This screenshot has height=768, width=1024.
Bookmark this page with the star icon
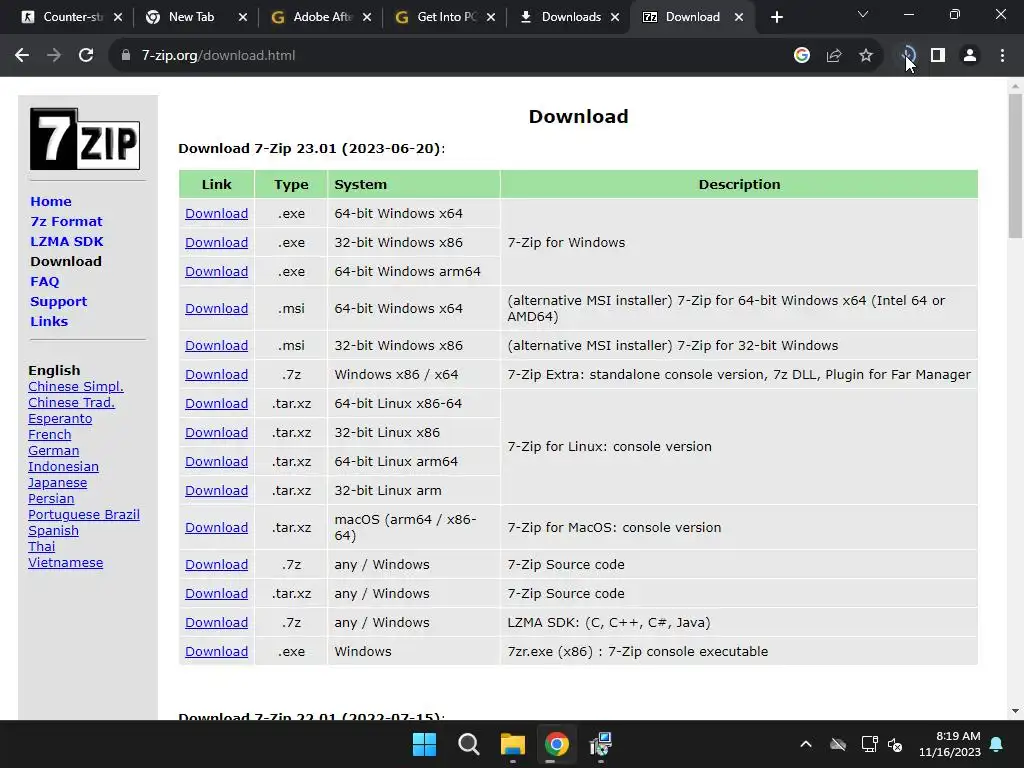866,56
